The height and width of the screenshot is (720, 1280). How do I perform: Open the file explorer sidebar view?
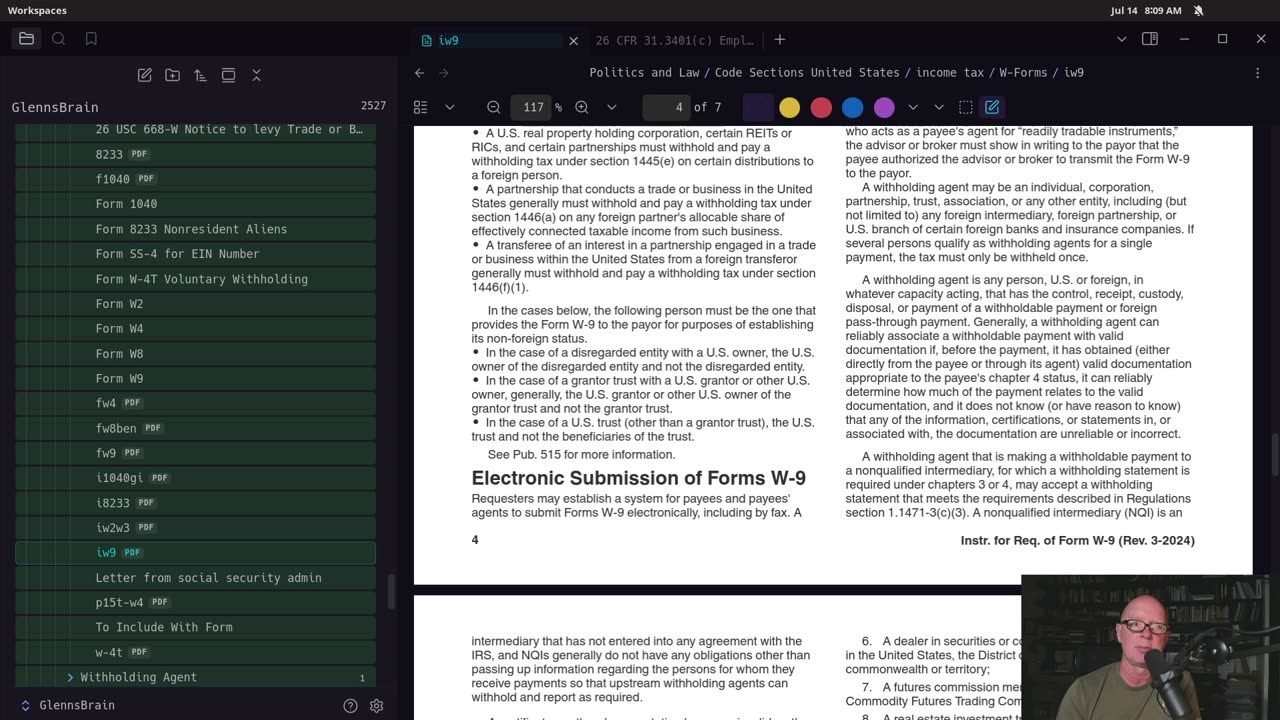tap(27, 39)
